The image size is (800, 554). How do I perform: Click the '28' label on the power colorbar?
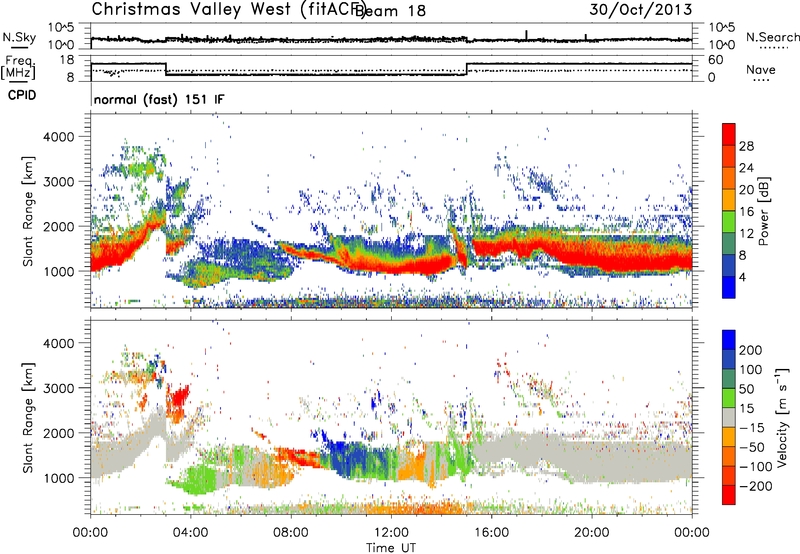[746, 146]
